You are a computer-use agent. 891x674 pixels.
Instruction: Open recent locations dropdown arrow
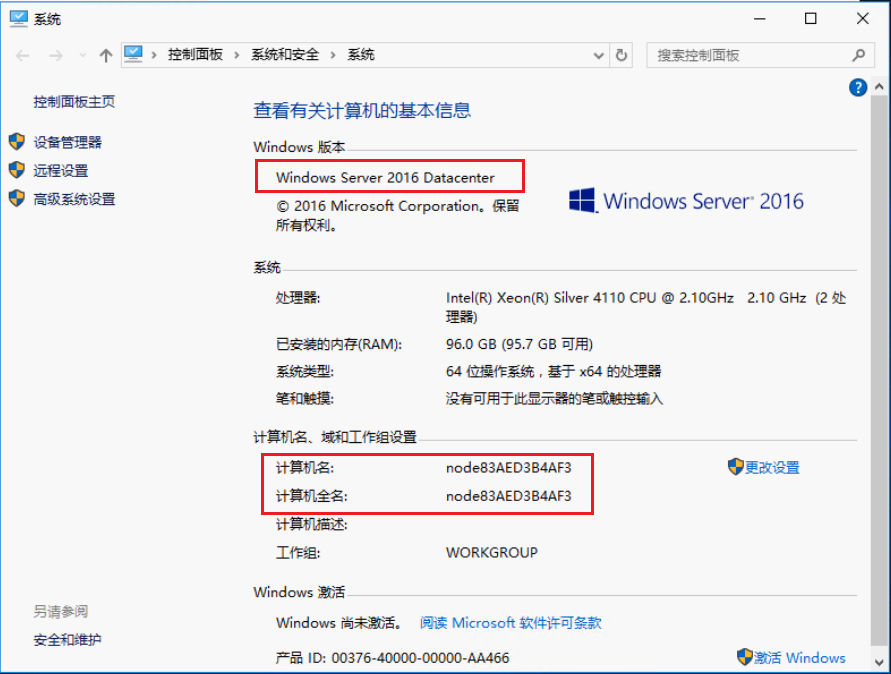(x=83, y=56)
